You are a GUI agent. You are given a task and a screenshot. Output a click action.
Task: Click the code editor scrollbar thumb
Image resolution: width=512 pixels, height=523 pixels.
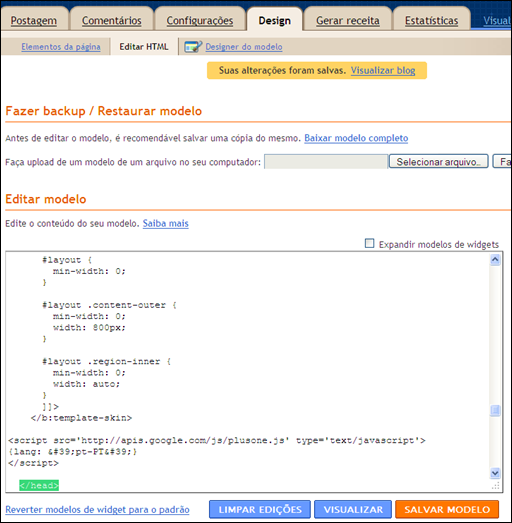coord(495,411)
